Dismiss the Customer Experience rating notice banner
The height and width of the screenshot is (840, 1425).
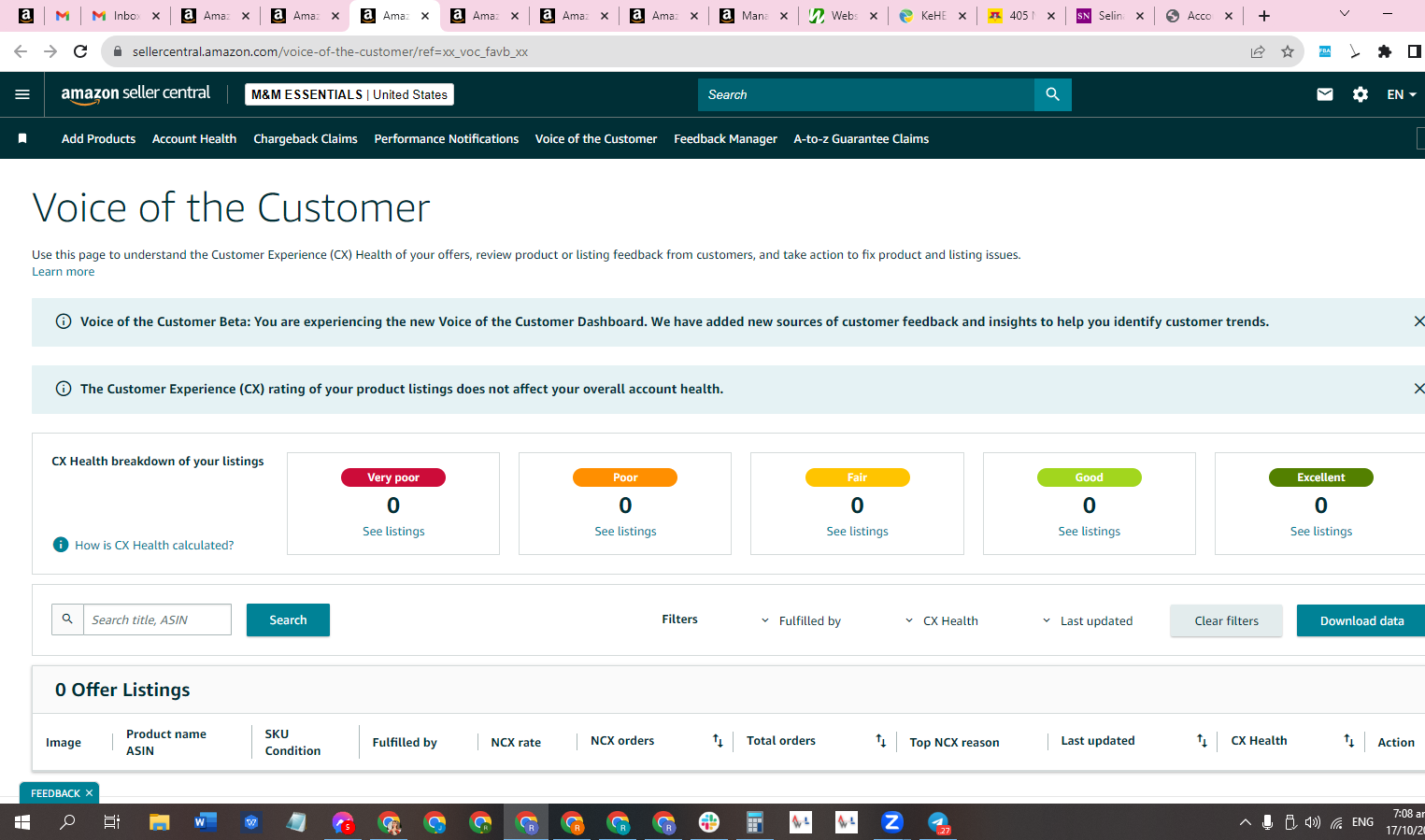point(1418,389)
